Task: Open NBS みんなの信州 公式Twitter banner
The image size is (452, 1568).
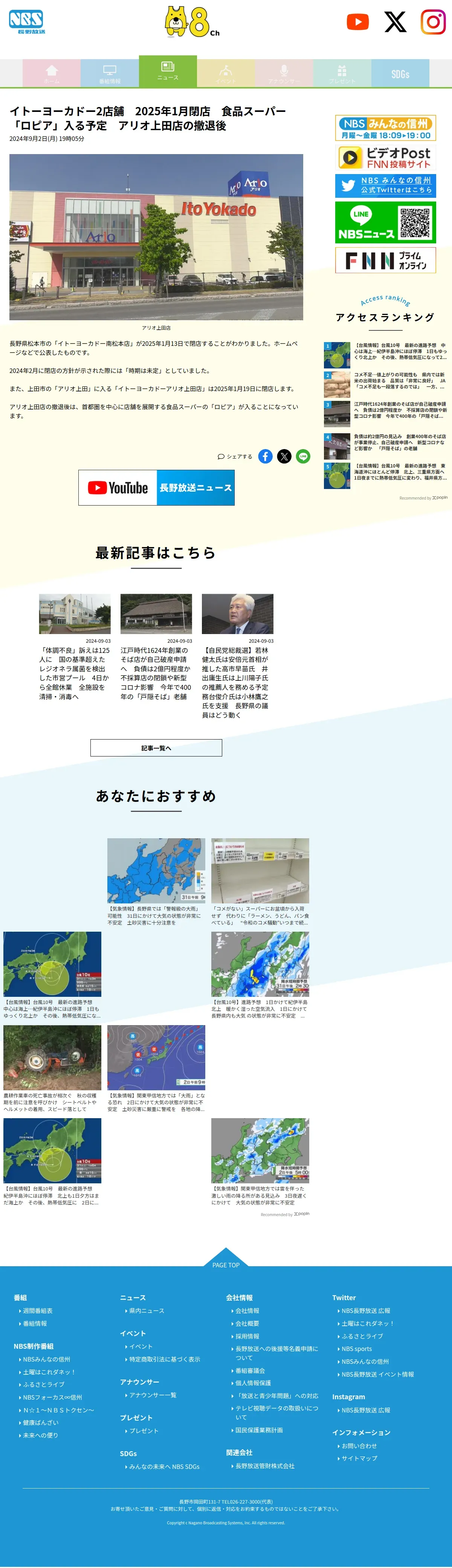Action: click(x=386, y=186)
